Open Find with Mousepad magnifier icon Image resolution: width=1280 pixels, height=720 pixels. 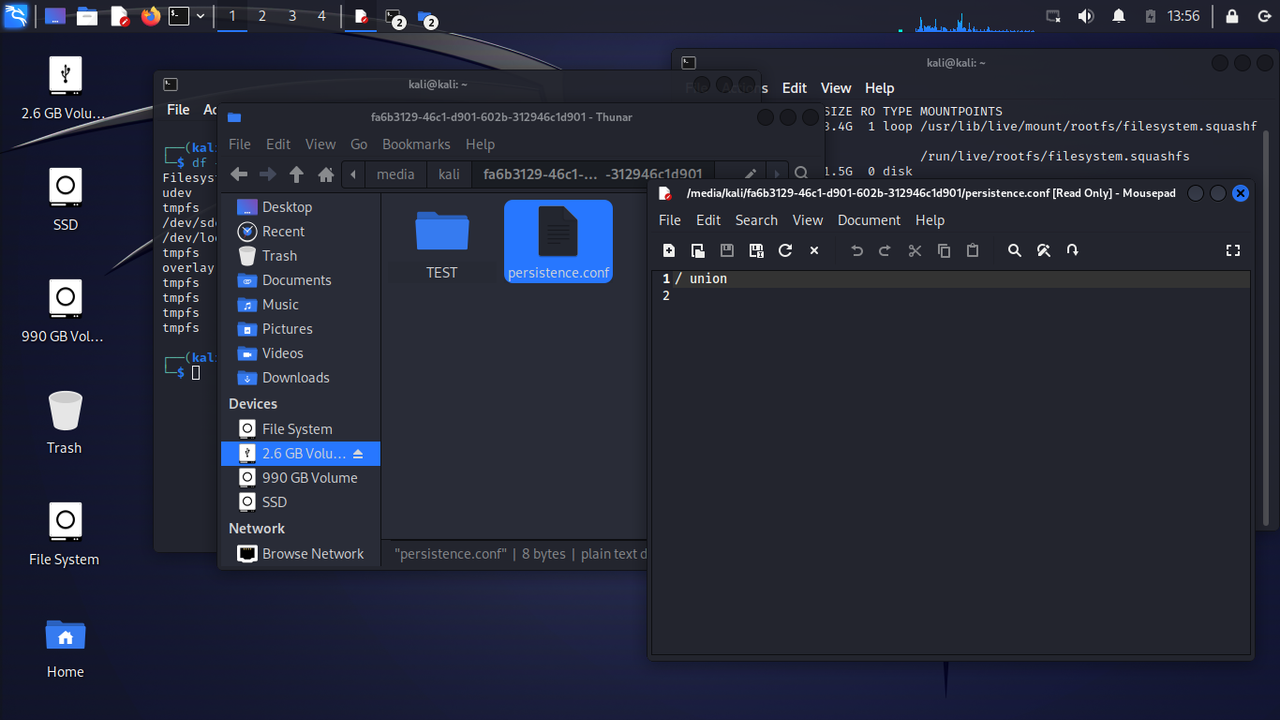pyautogui.click(x=1015, y=251)
